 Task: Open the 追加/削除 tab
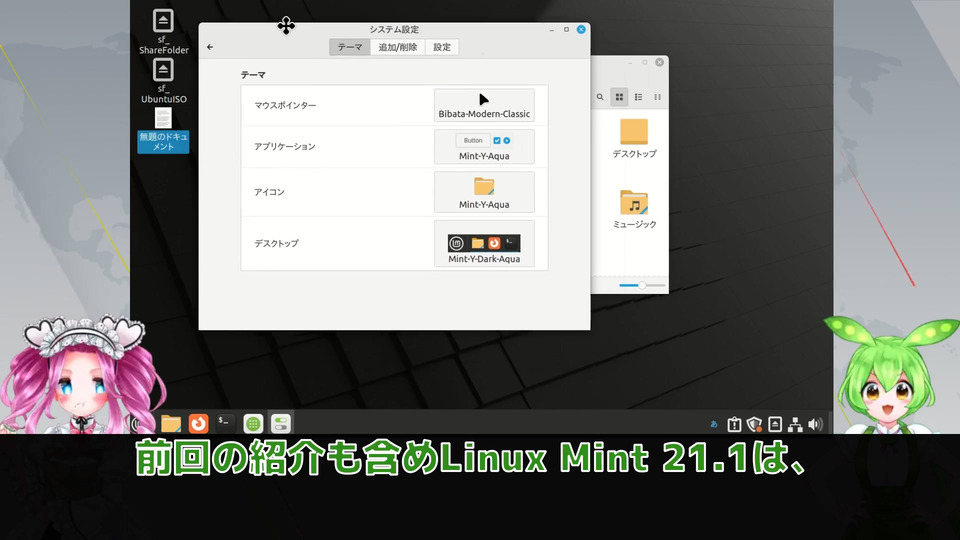point(397,47)
